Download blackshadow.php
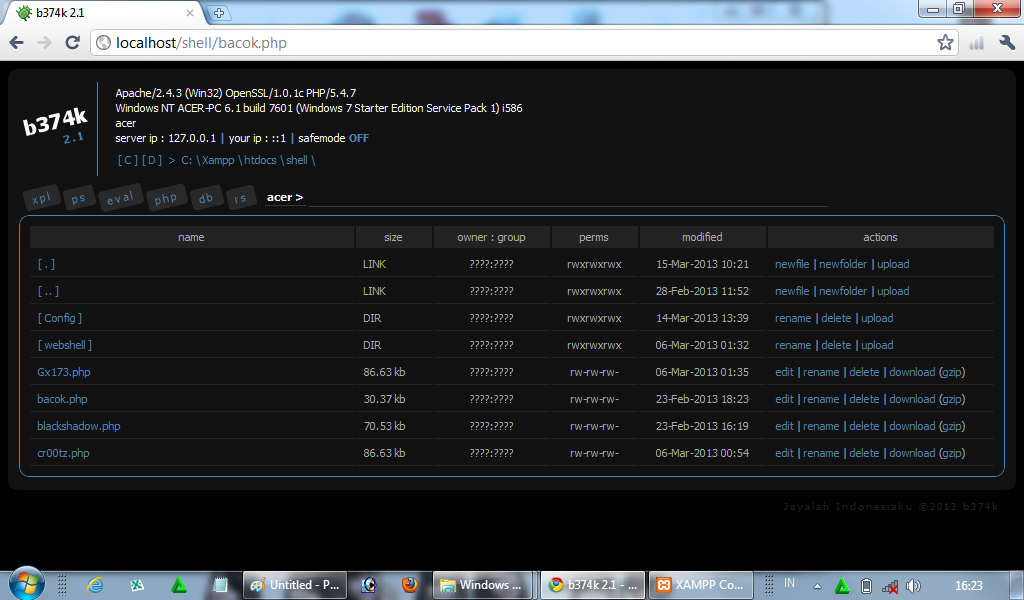The image size is (1024, 600). (911, 425)
